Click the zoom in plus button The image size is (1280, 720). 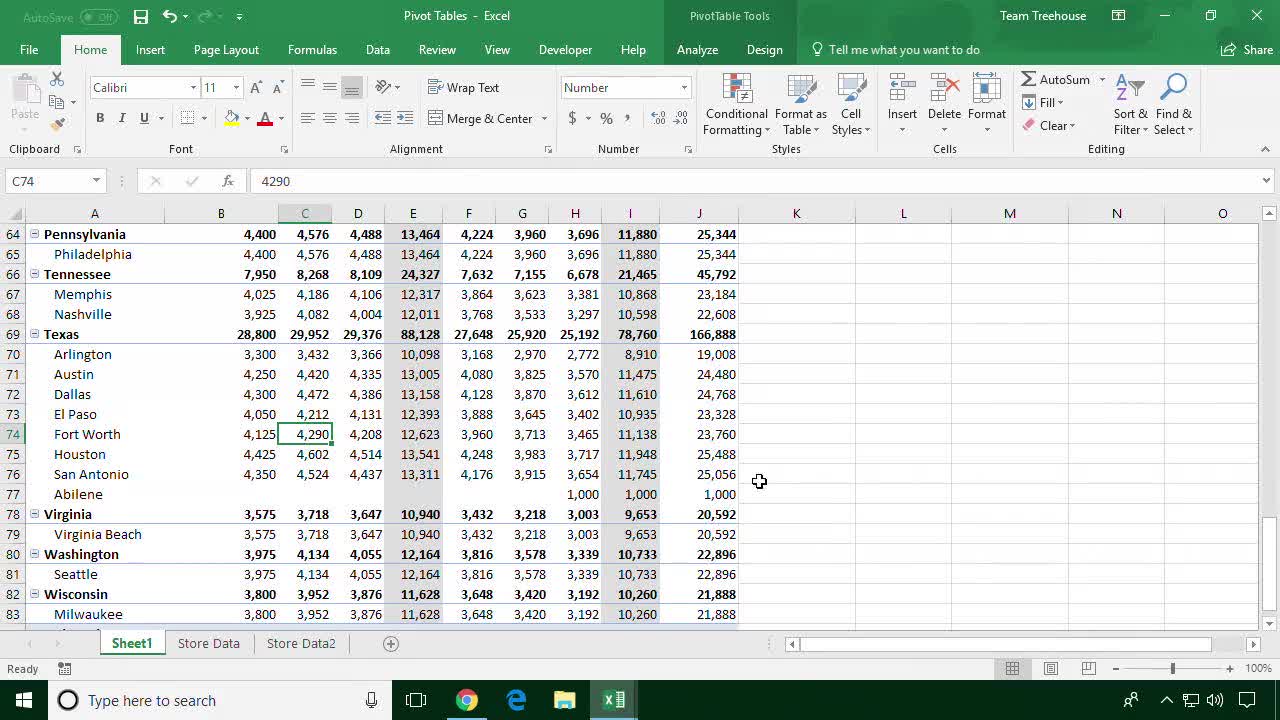pos(1230,668)
